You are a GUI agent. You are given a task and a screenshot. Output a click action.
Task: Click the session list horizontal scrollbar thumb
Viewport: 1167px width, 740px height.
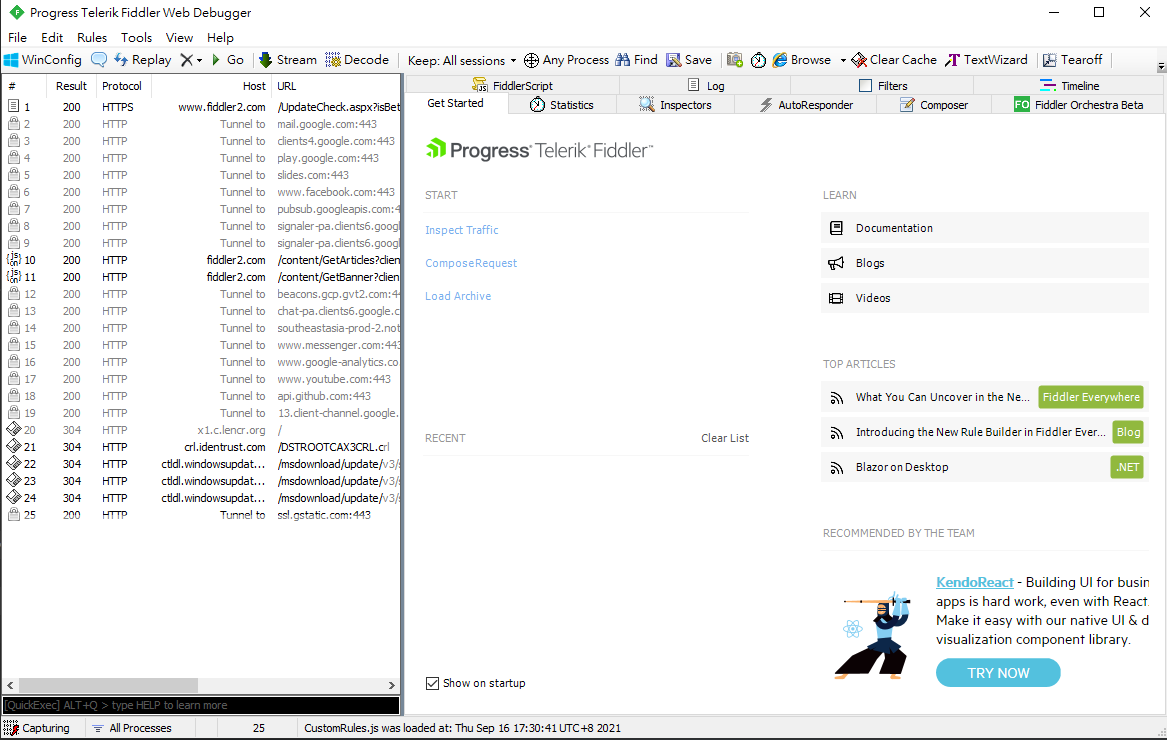[x=108, y=685]
